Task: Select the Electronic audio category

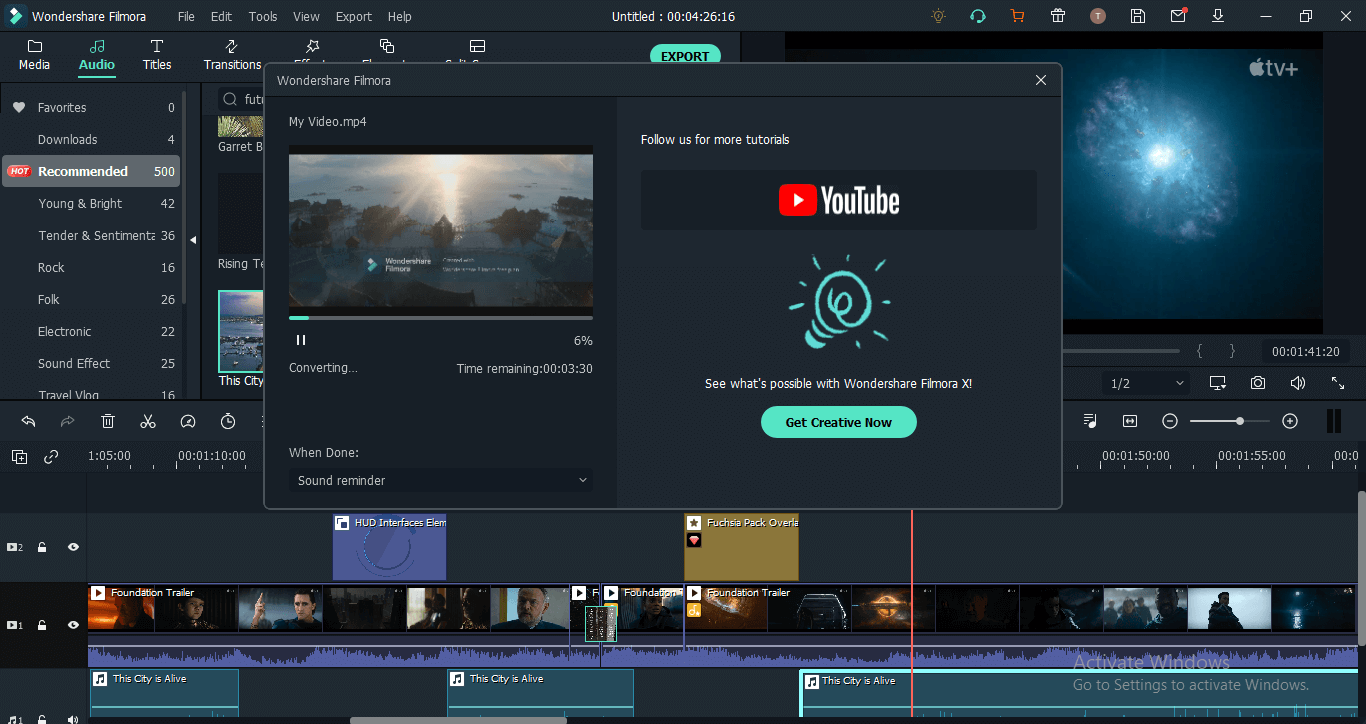Action: click(x=91, y=331)
